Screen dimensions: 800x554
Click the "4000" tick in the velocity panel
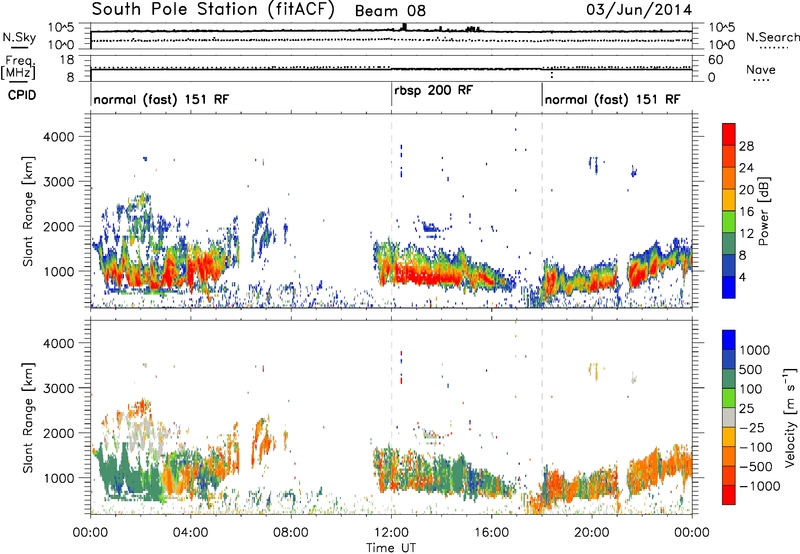[x=58, y=343]
